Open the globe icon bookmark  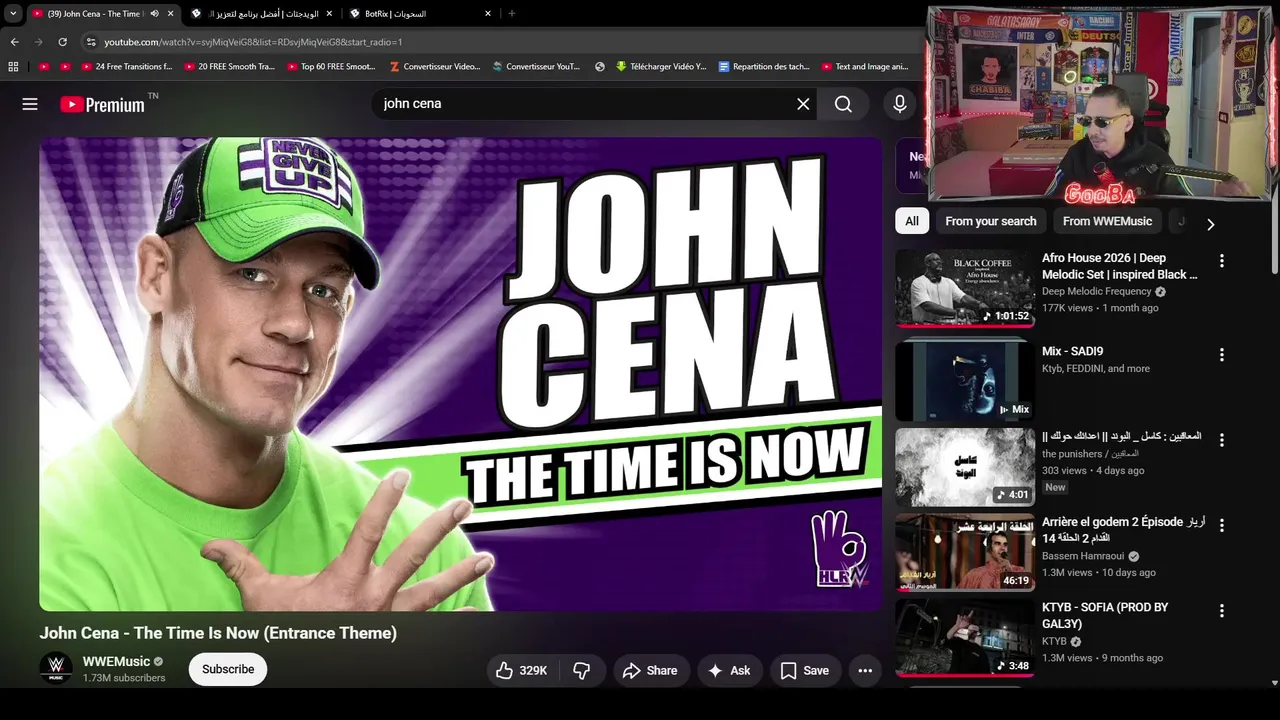coord(600,67)
